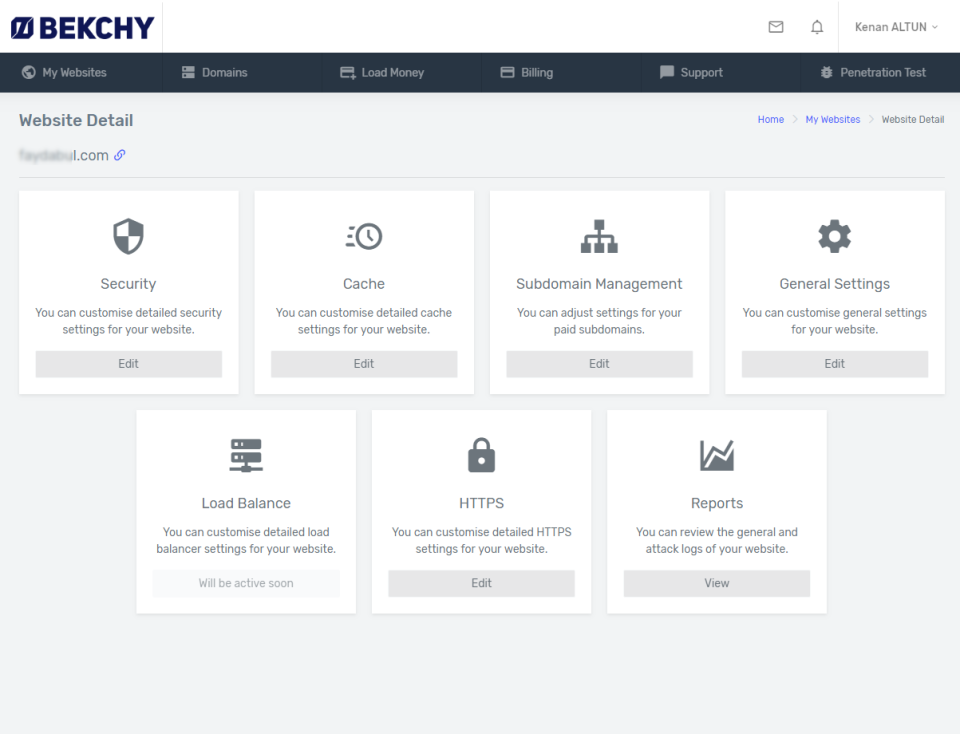
Task: Open the messages envelope icon
Action: pyautogui.click(x=776, y=27)
